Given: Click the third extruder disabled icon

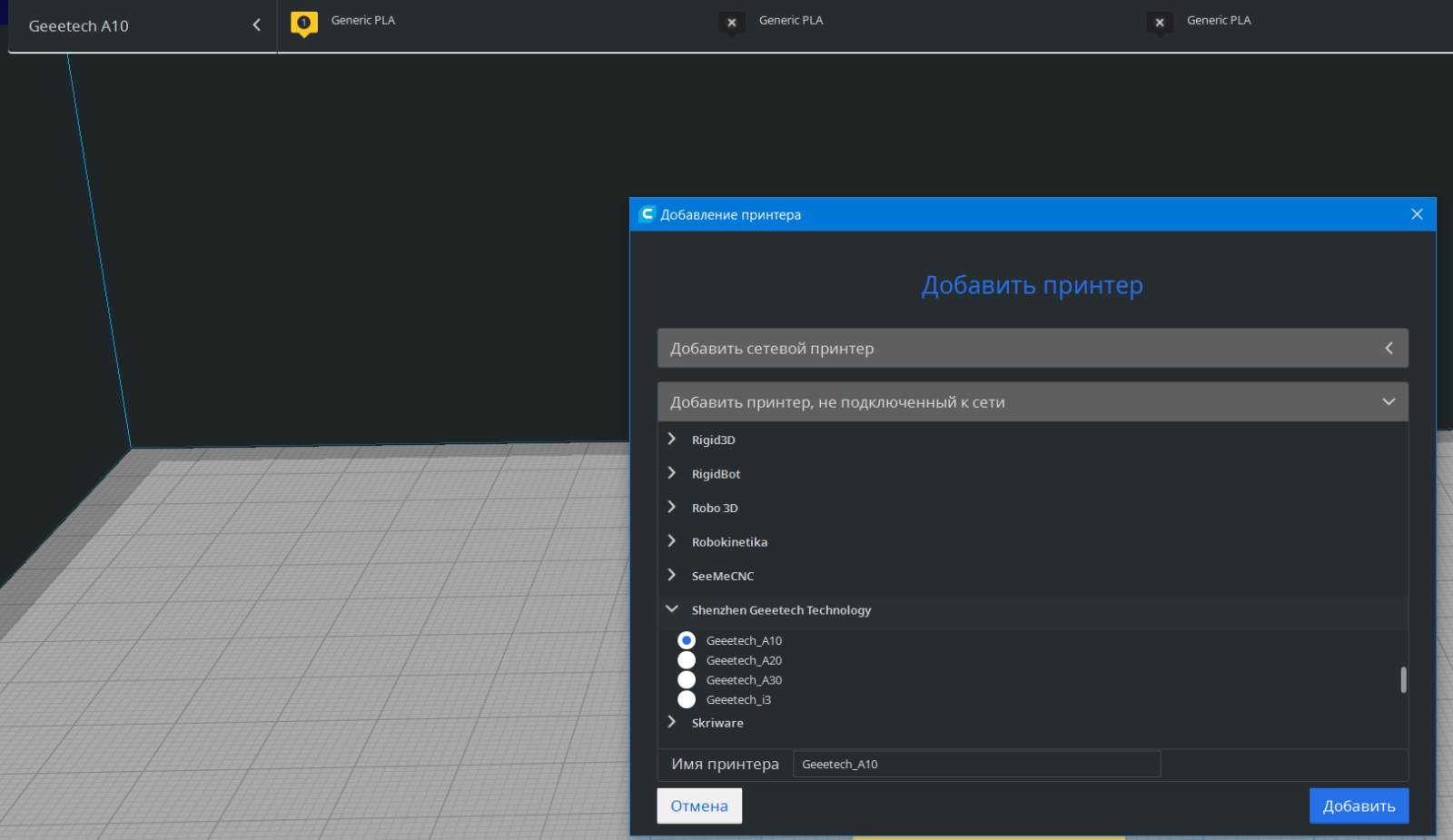Looking at the screenshot, I should 1160,24.
